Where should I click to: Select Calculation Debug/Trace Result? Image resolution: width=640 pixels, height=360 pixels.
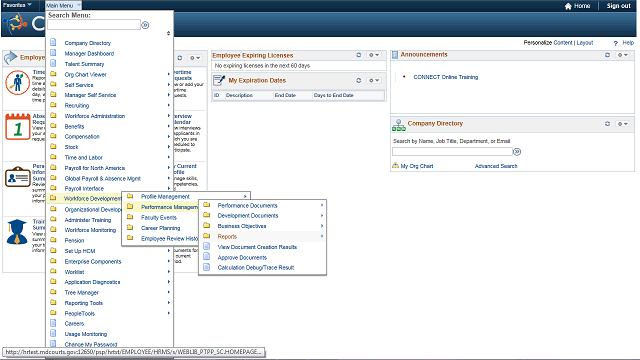(x=256, y=268)
